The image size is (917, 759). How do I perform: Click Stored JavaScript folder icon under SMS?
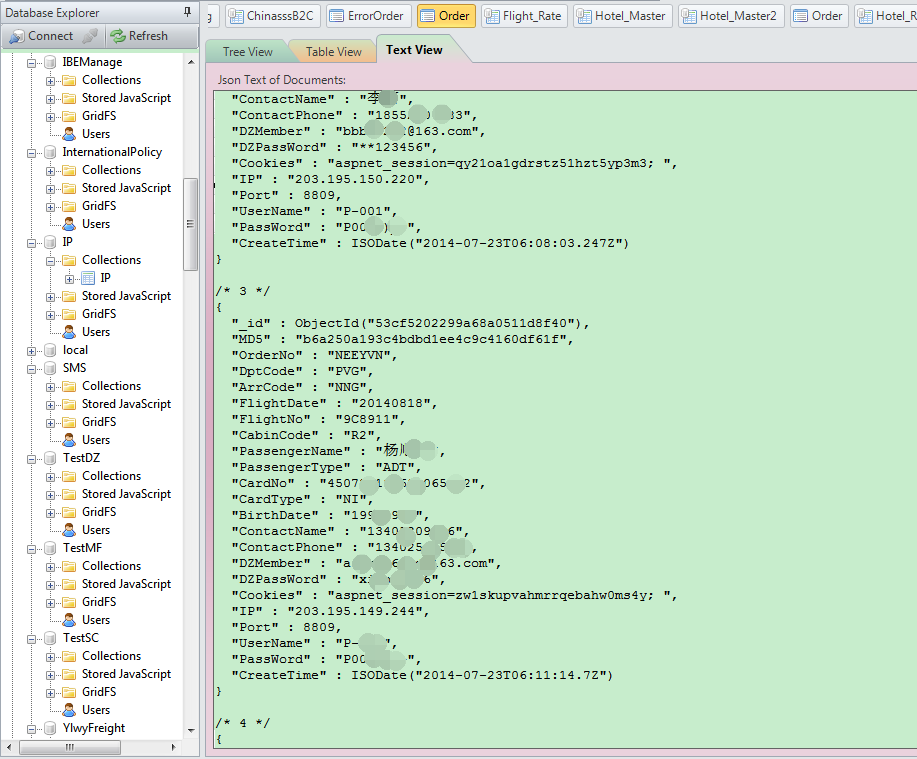[x=69, y=404]
